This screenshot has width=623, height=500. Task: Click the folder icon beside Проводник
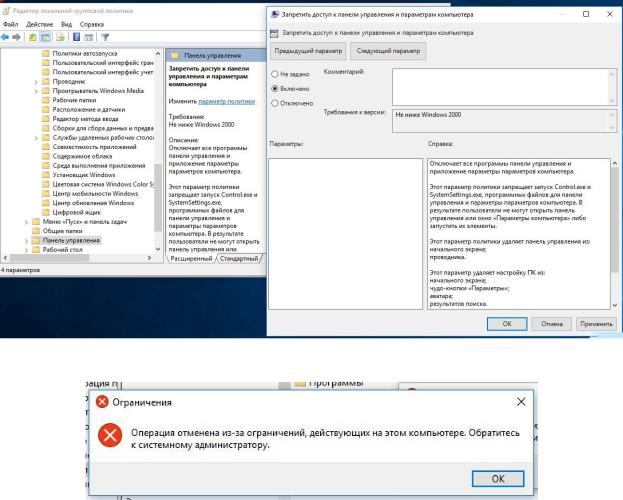click(46, 81)
